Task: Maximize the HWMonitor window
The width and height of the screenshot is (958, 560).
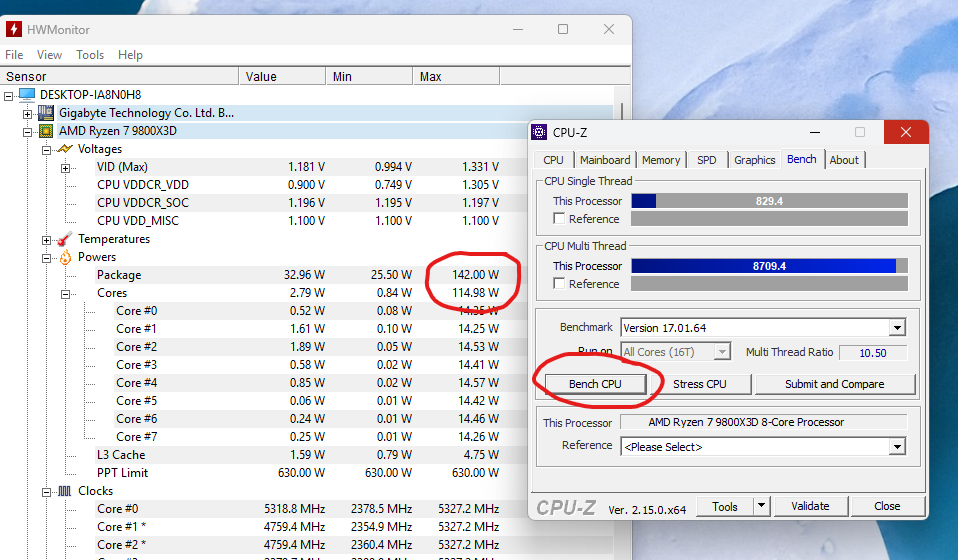Action: (563, 29)
